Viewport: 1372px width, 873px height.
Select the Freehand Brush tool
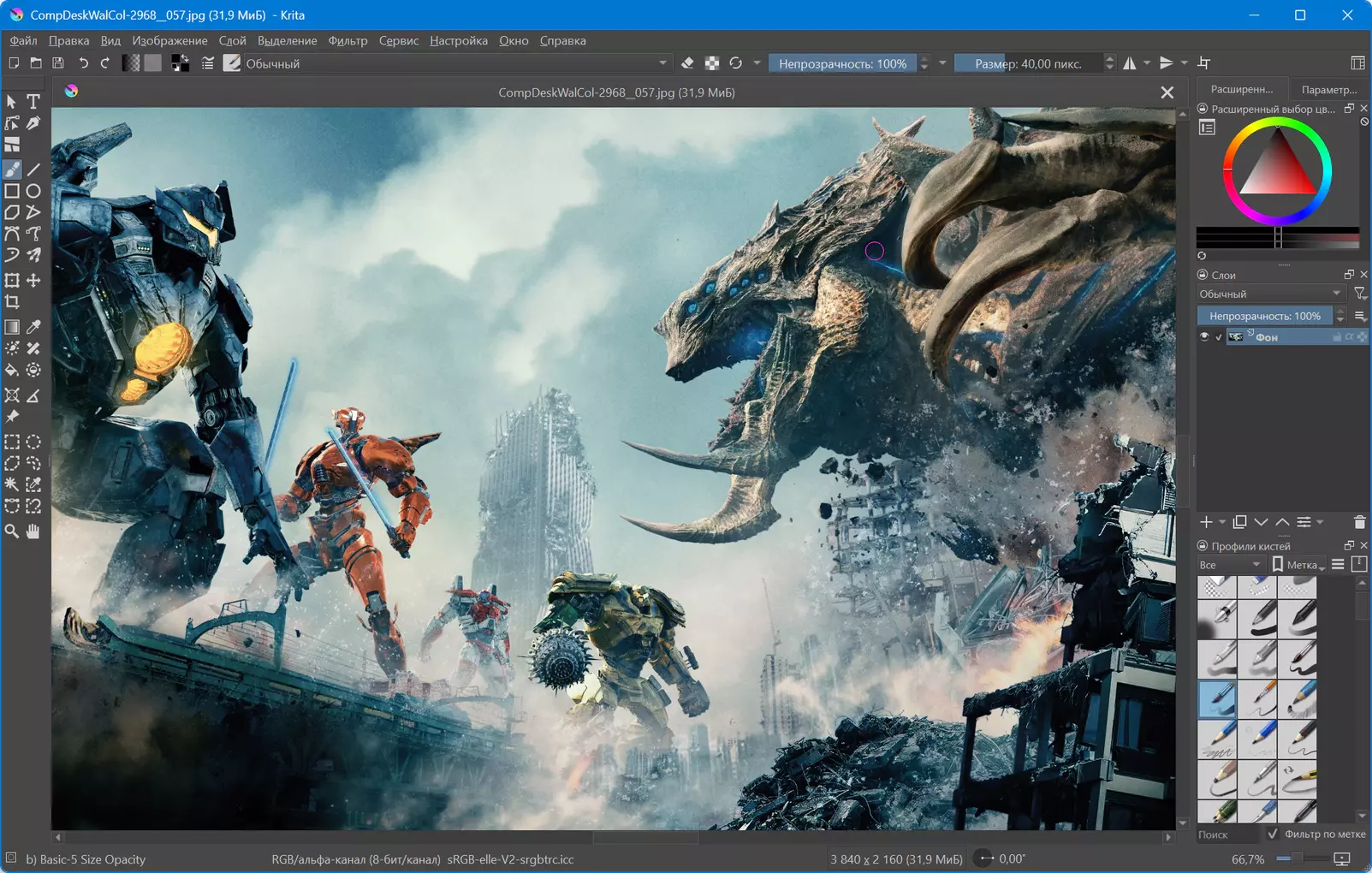[x=12, y=169]
